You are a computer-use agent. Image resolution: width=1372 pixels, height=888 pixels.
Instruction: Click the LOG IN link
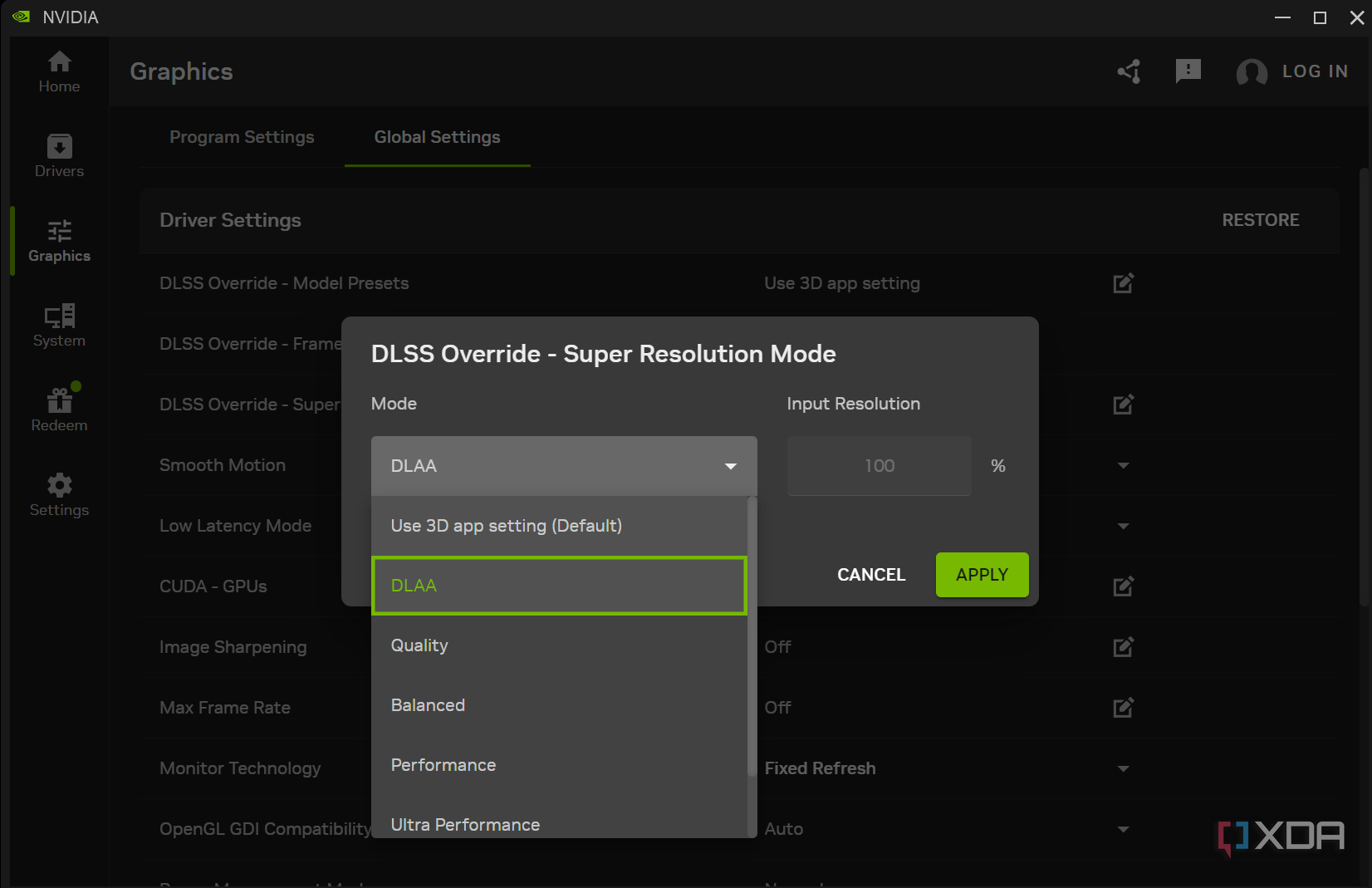click(1315, 71)
